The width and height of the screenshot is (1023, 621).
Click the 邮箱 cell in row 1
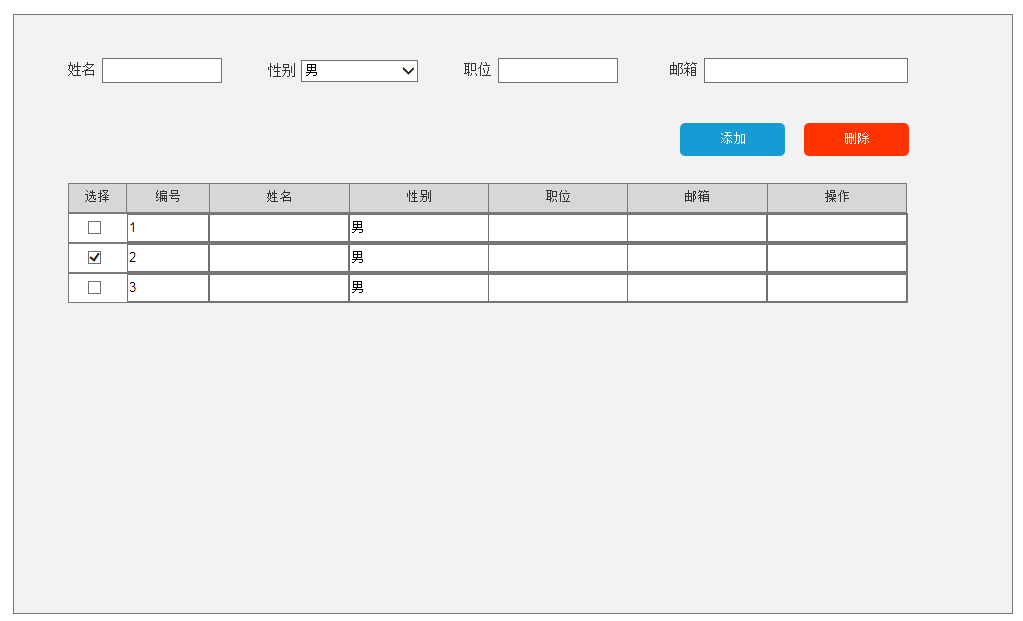point(697,228)
